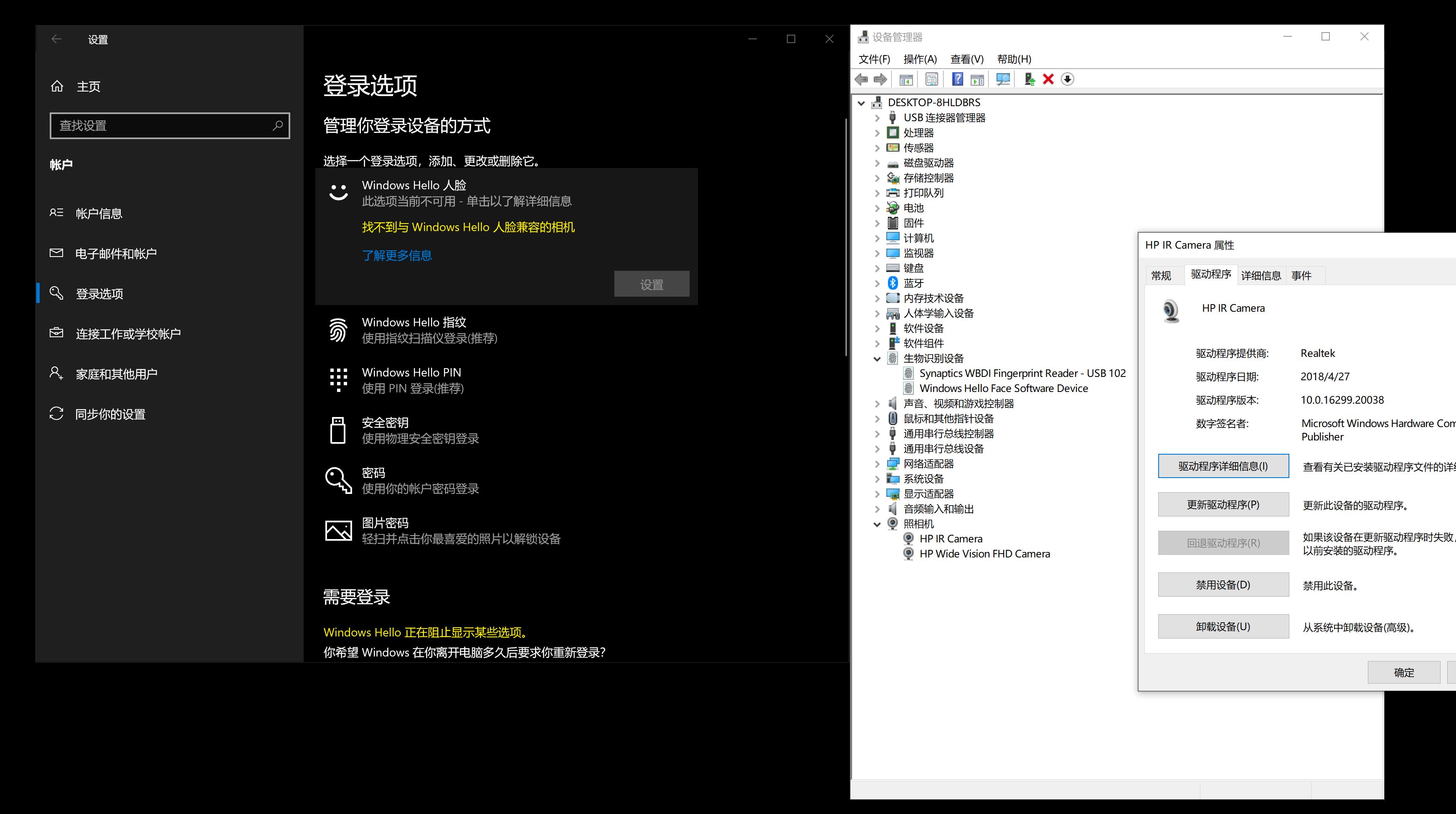The height and width of the screenshot is (814, 1456).
Task: Select the 登录选项 sidebar entry
Action: tap(170, 293)
